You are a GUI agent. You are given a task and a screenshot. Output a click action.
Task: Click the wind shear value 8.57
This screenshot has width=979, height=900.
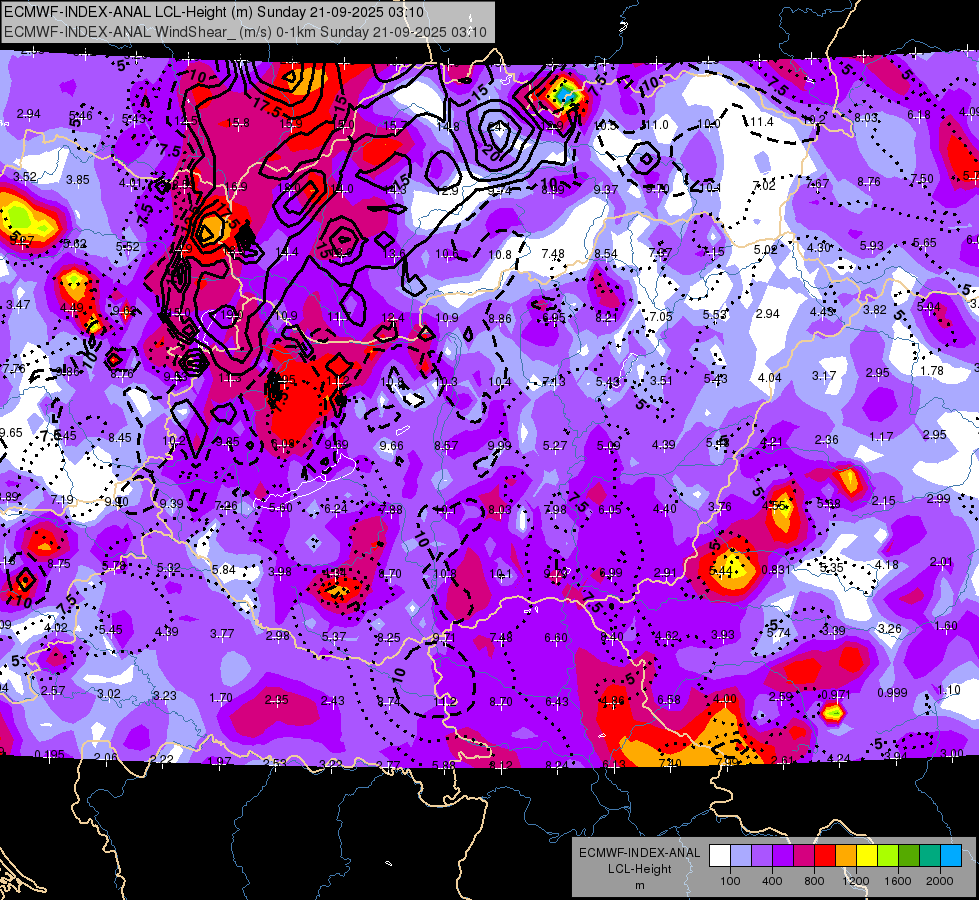446,445
